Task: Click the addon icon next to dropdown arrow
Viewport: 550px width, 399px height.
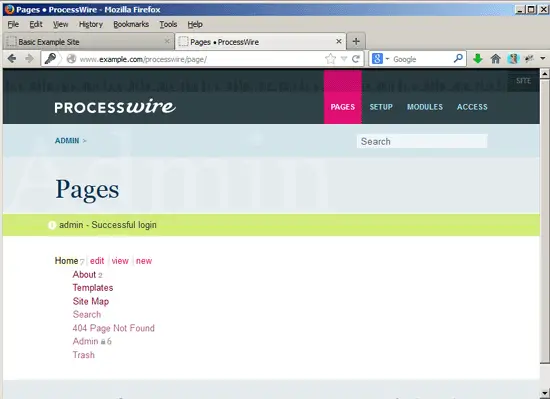Action: (529, 59)
